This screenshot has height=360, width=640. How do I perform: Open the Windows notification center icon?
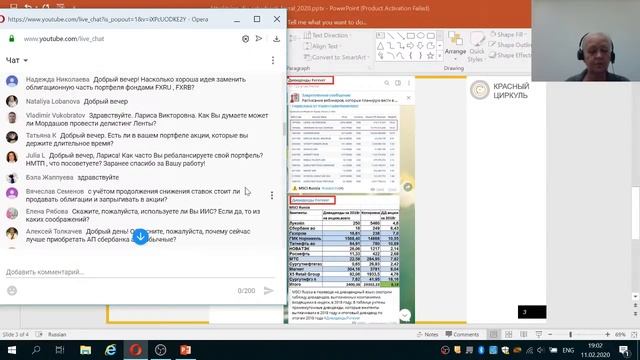(x=624, y=350)
